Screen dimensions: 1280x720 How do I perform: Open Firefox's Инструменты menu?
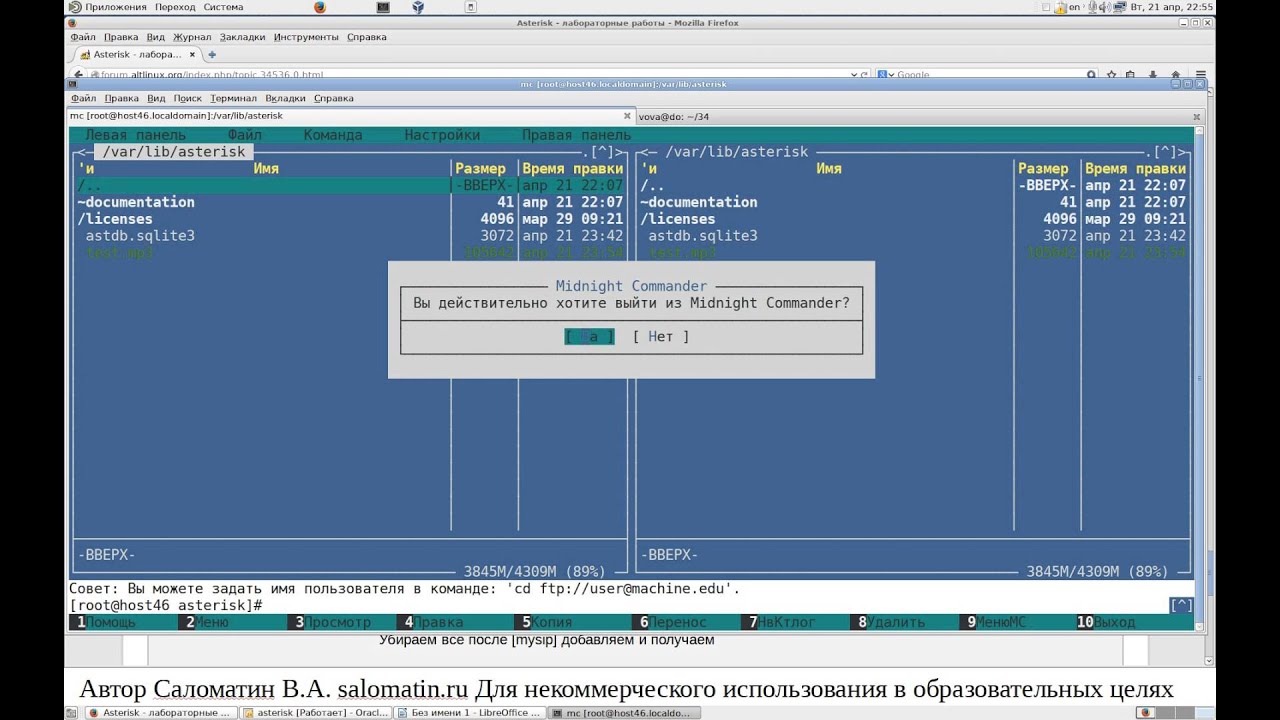pos(306,37)
